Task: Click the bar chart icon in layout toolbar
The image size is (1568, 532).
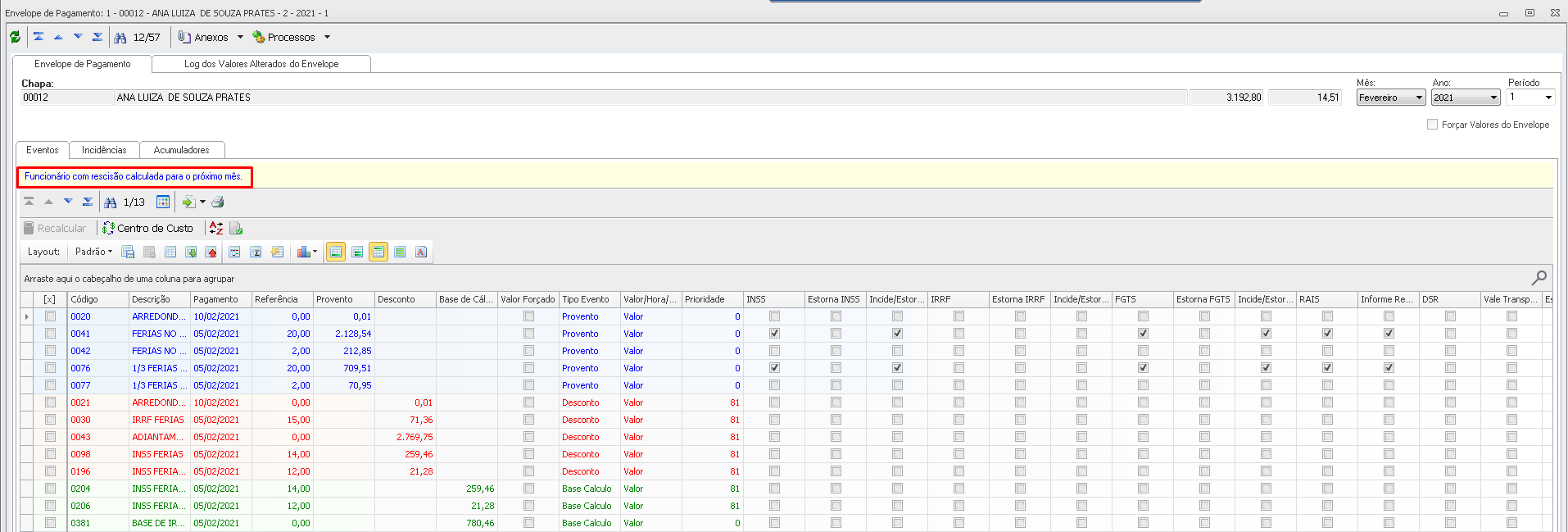Action: (303, 252)
